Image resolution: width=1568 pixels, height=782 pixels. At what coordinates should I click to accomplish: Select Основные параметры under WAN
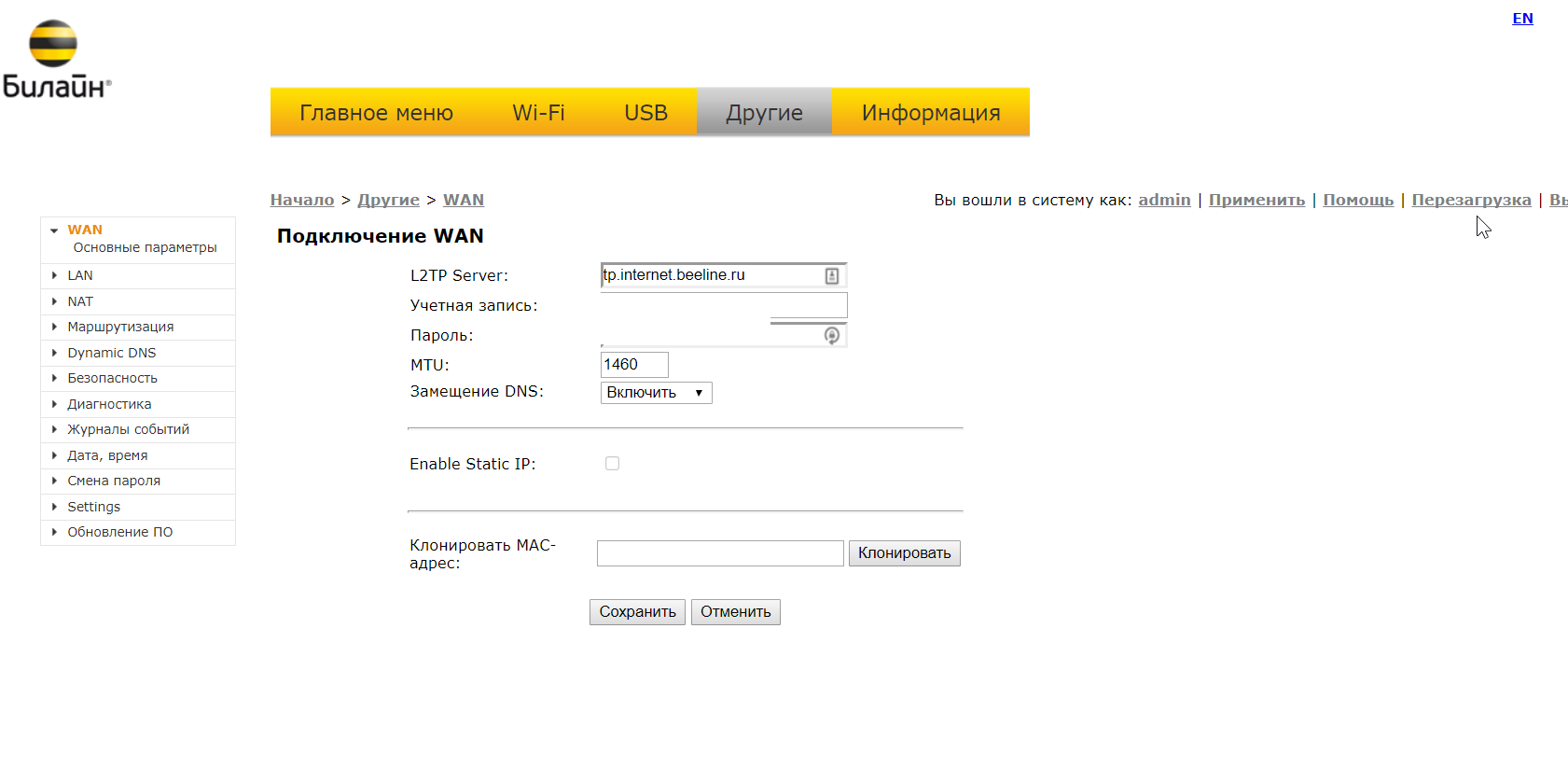[x=145, y=247]
